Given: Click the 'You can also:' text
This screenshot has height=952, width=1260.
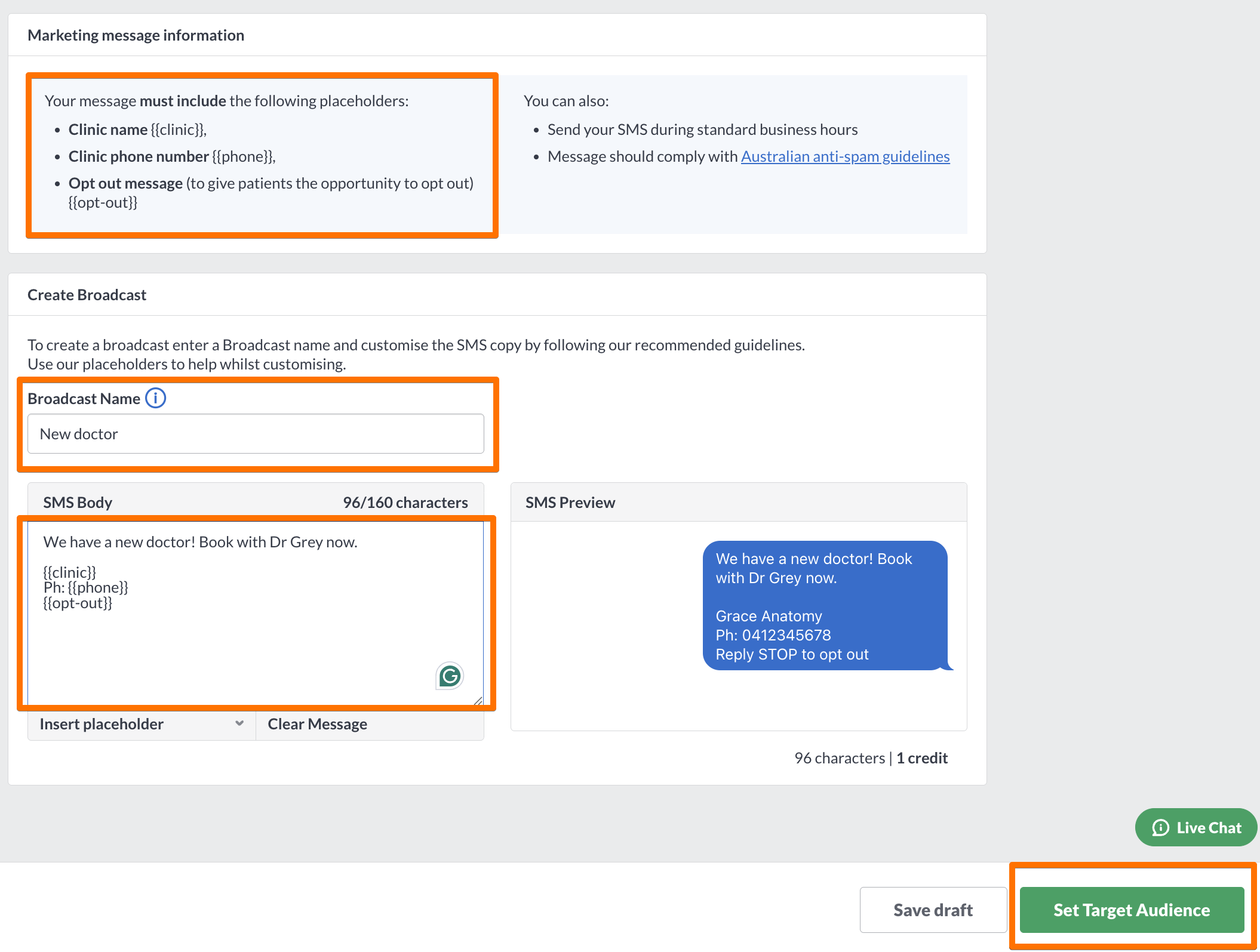Looking at the screenshot, I should 566,101.
